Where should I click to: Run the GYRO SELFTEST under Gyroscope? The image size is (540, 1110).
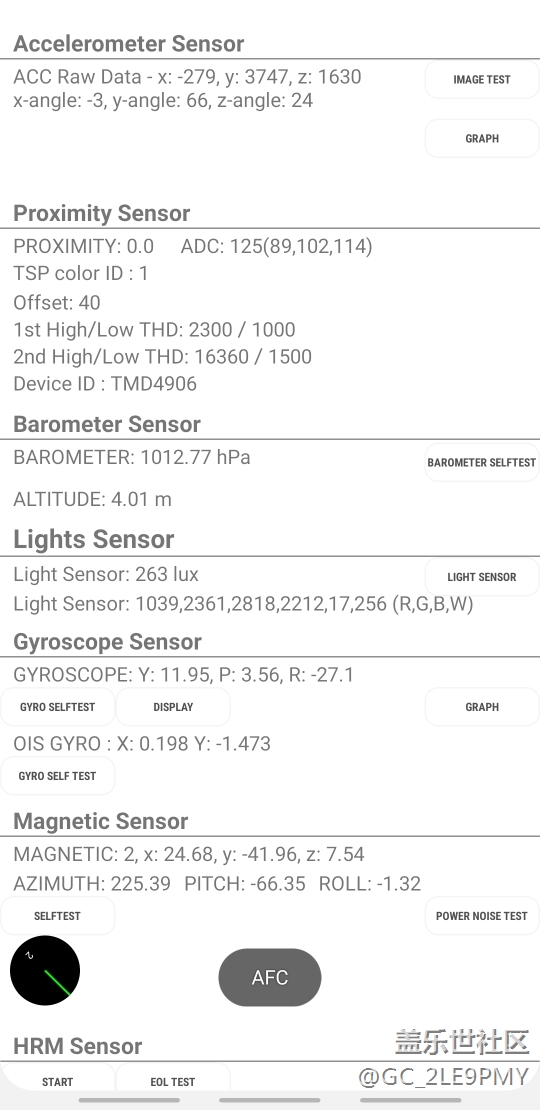pyautogui.click(x=57, y=706)
